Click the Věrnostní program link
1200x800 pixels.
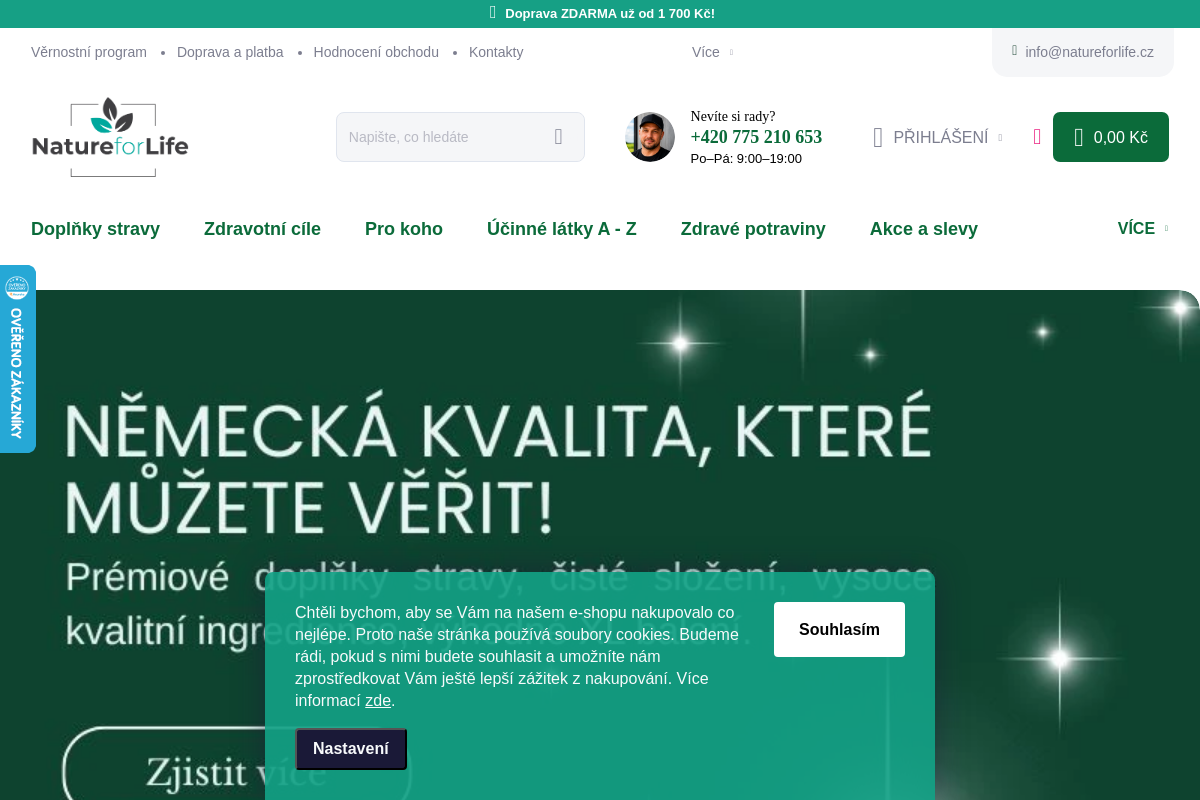pos(89,52)
